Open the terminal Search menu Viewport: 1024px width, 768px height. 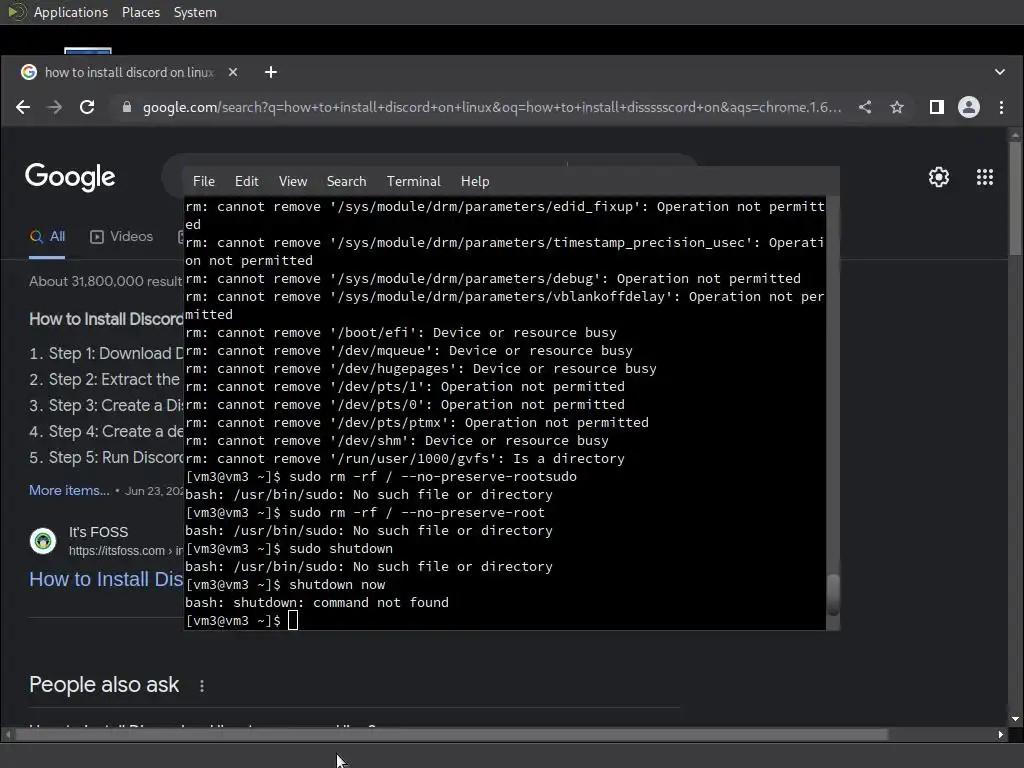coord(346,182)
